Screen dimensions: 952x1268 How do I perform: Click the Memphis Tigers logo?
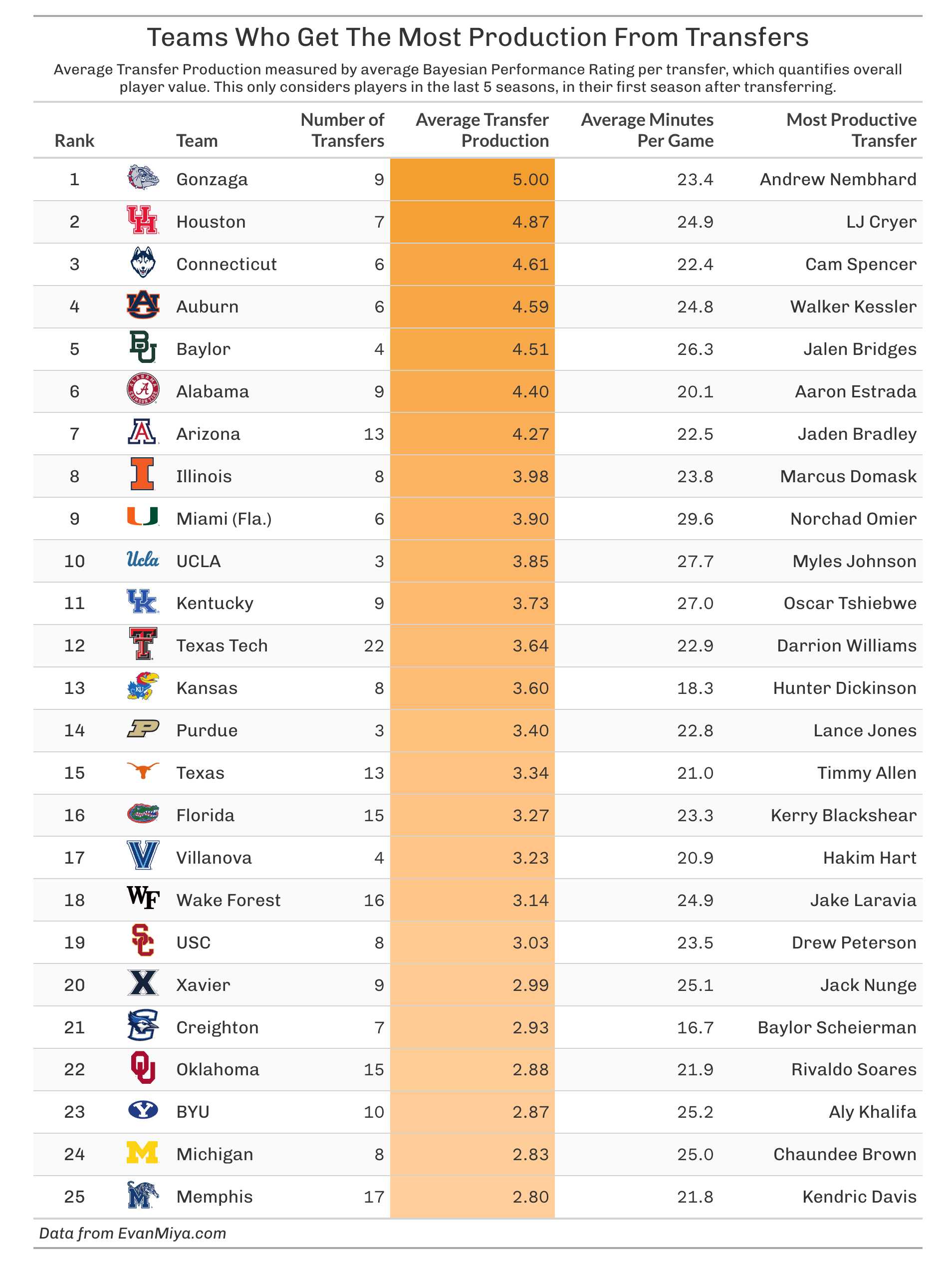[143, 1196]
